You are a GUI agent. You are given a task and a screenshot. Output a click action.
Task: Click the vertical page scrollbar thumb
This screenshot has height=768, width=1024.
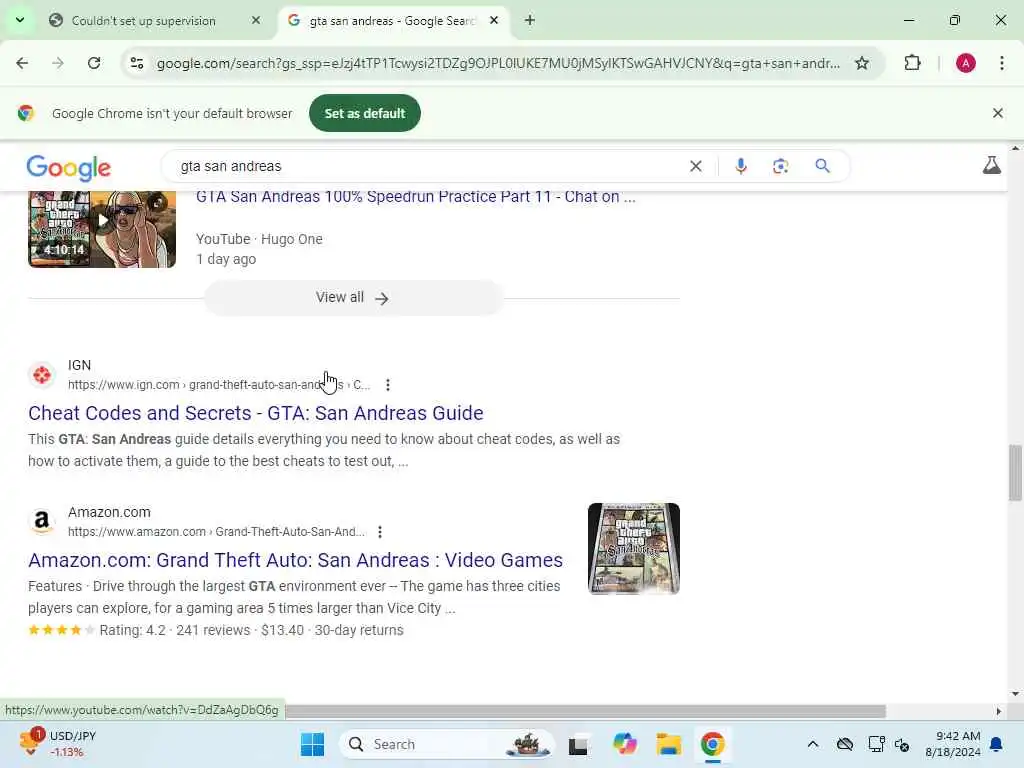pos(1015,473)
